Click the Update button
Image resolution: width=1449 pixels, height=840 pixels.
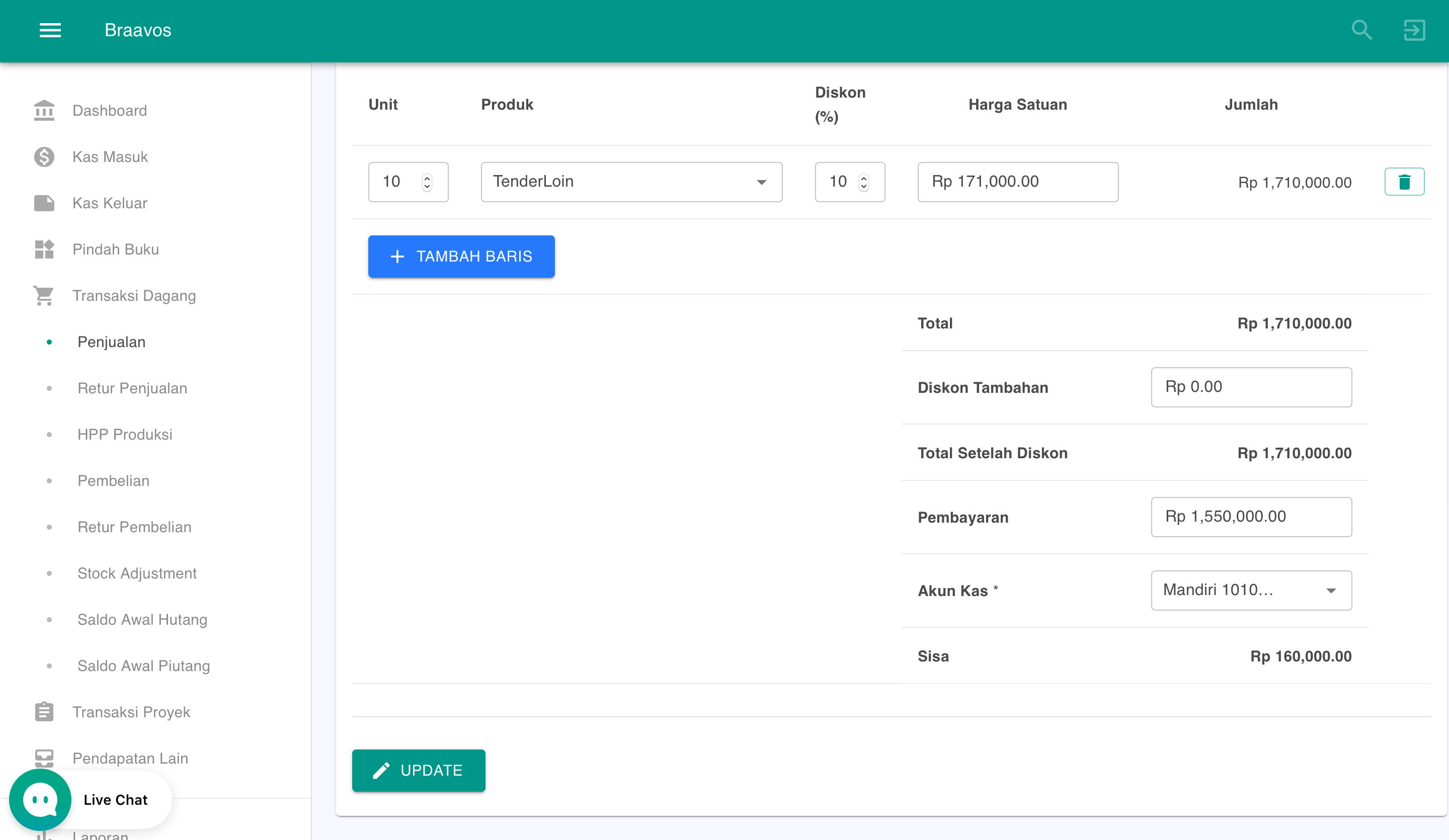[418, 771]
